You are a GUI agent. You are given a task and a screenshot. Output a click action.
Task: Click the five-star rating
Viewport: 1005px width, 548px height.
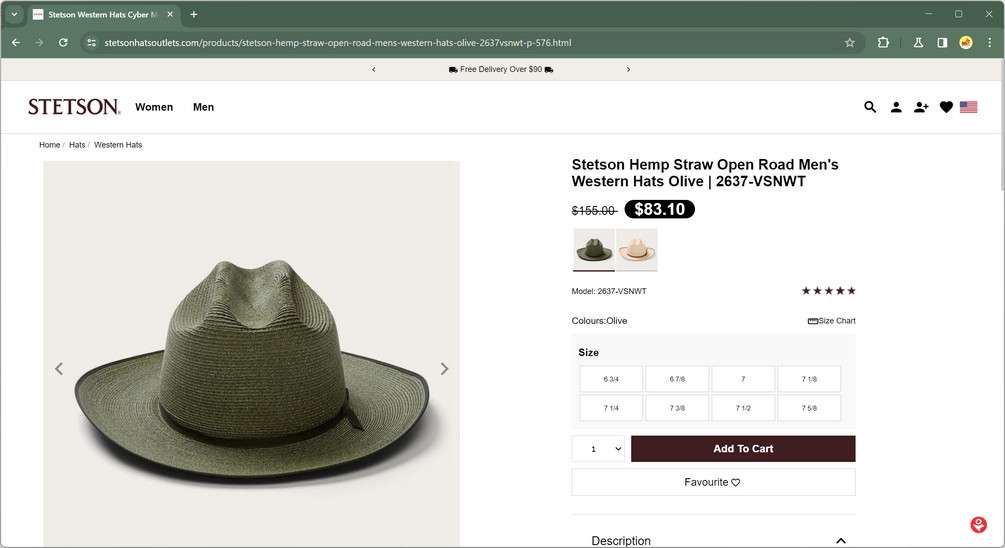(x=828, y=291)
